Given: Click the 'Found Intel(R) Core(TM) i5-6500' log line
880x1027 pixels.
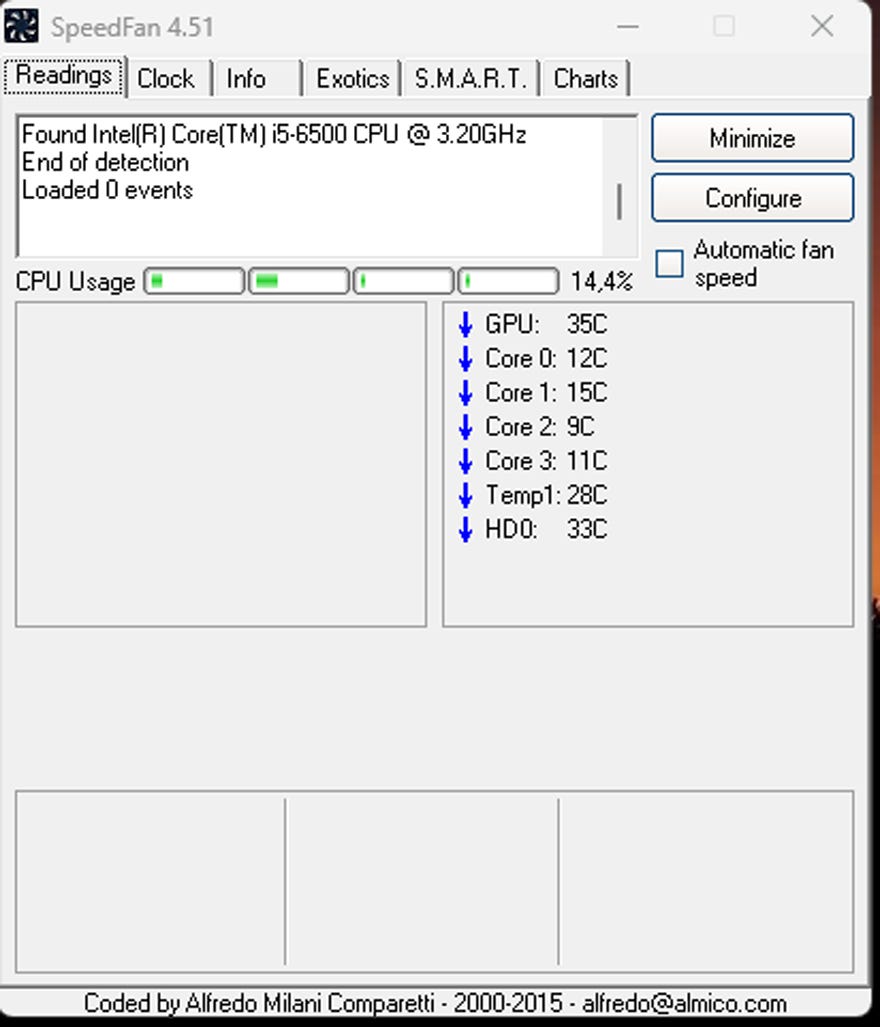Looking at the screenshot, I should tap(274, 134).
